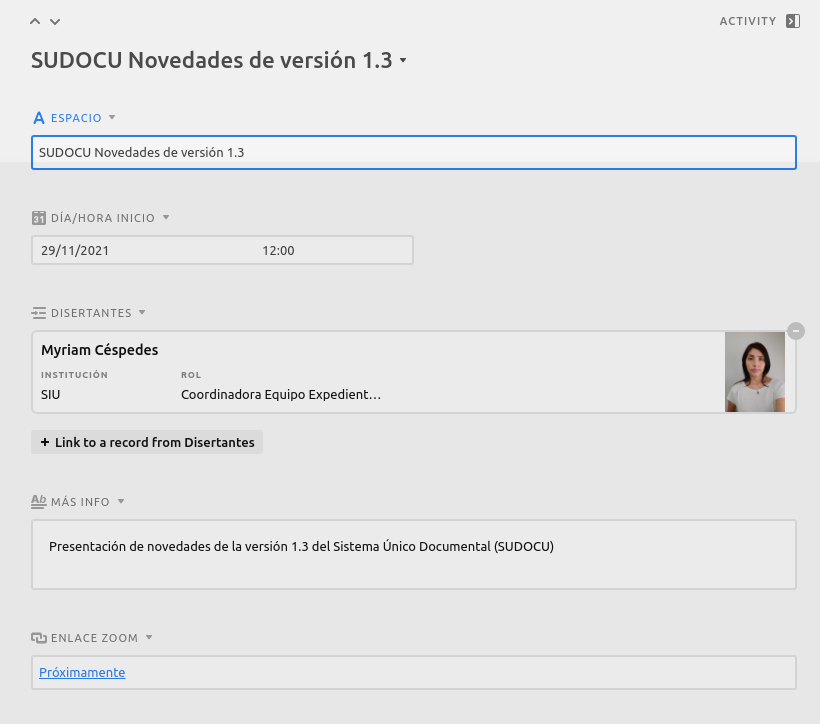The image size is (820, 724).
Task: Click the URL icon beside Enlace Zoom
Action: [x=39, y=638]
